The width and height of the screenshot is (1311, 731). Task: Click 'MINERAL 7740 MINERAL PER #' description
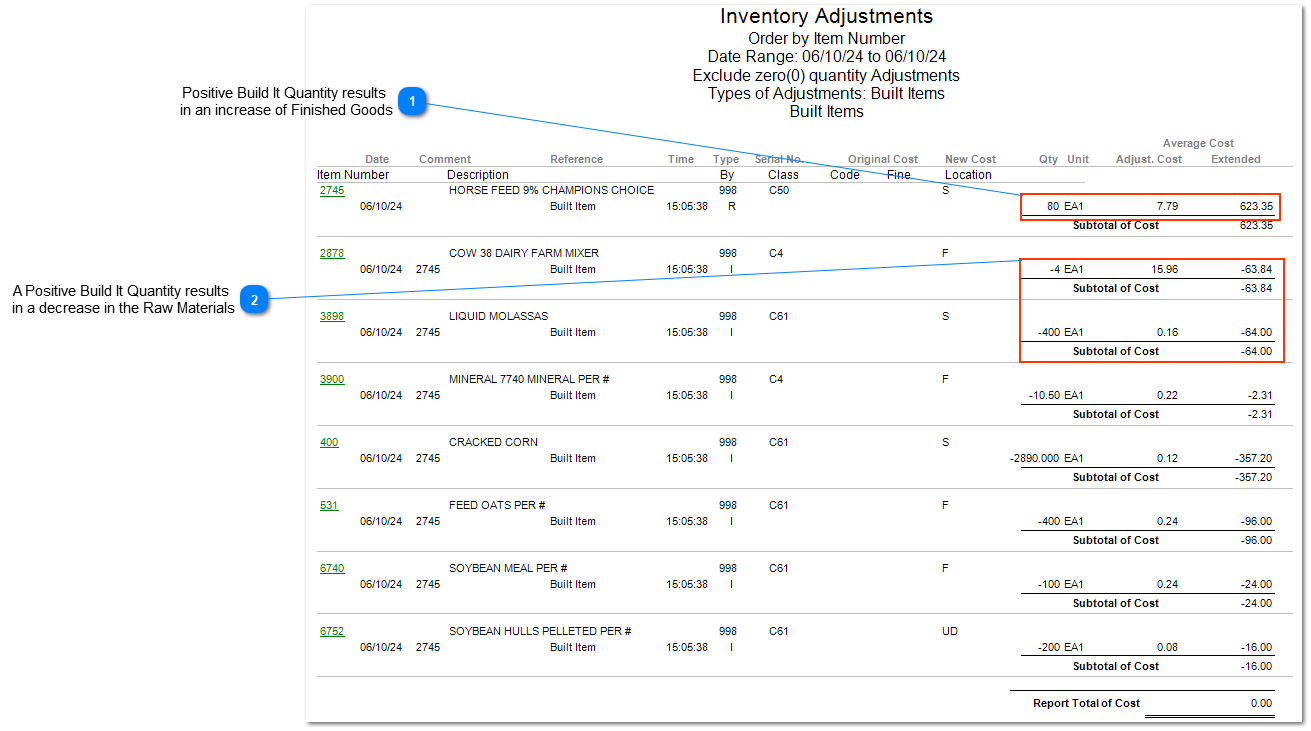click(530, 379)
